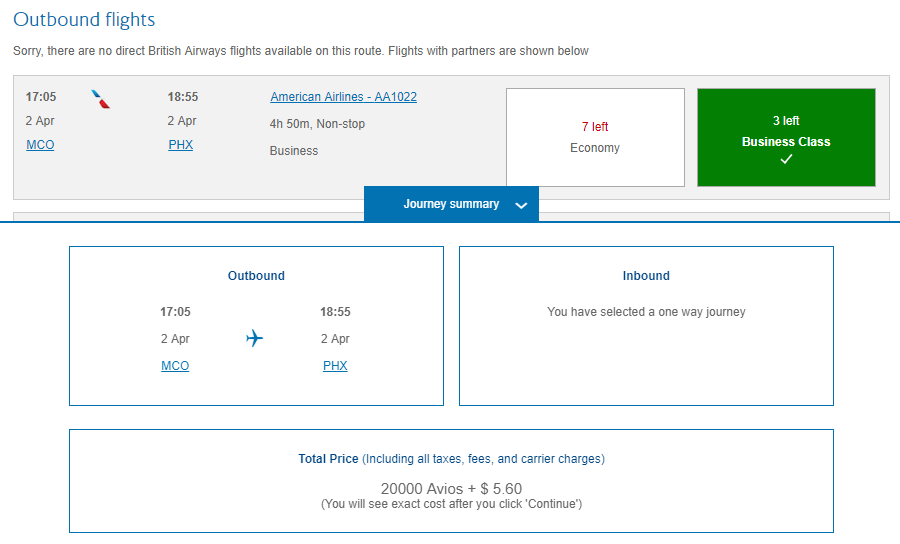Open PHX airport link in the flight row
The width and height of the screenshot is (900, 544).
(x=181, y=145)
